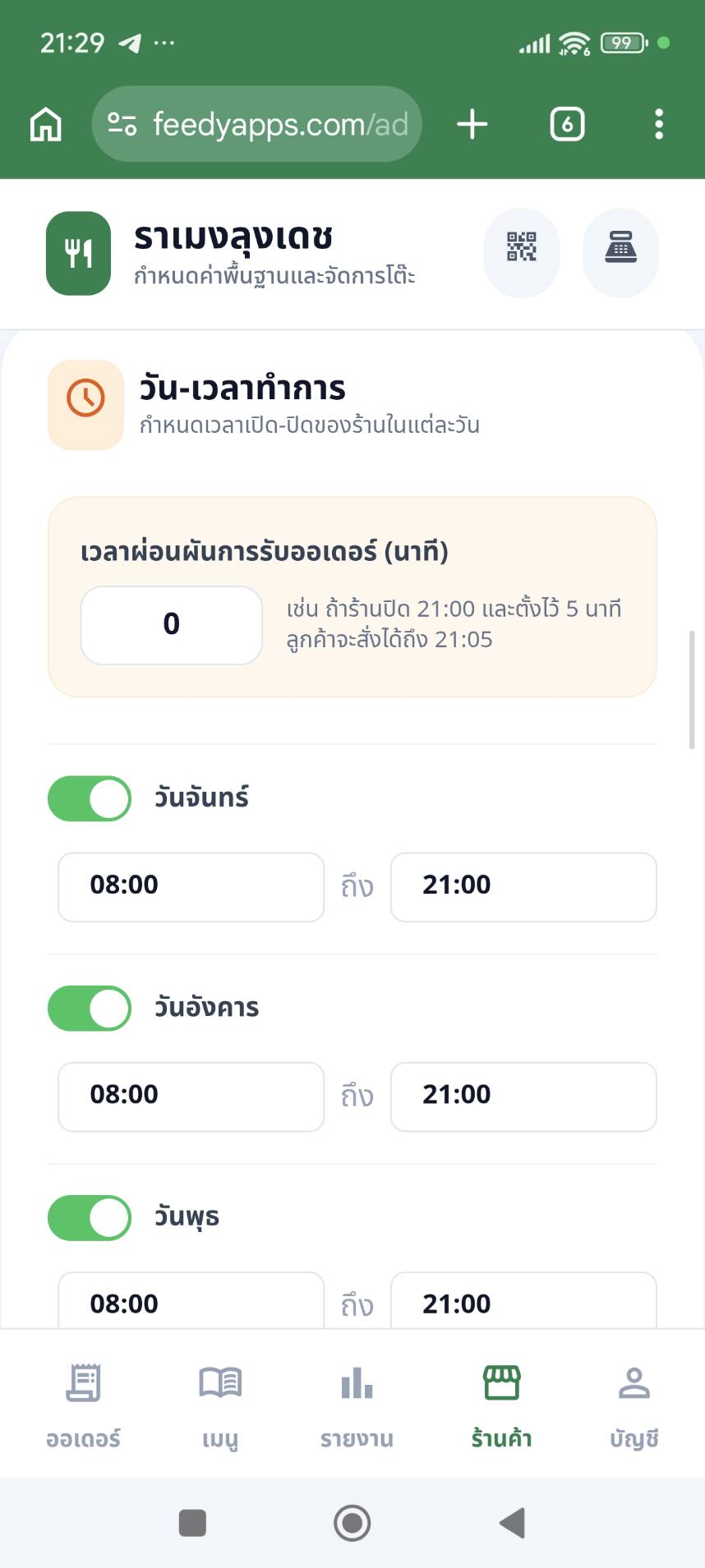Open Monday closing time 21:00 picker
Screen dimensions: 705x1568
(523, 886)
